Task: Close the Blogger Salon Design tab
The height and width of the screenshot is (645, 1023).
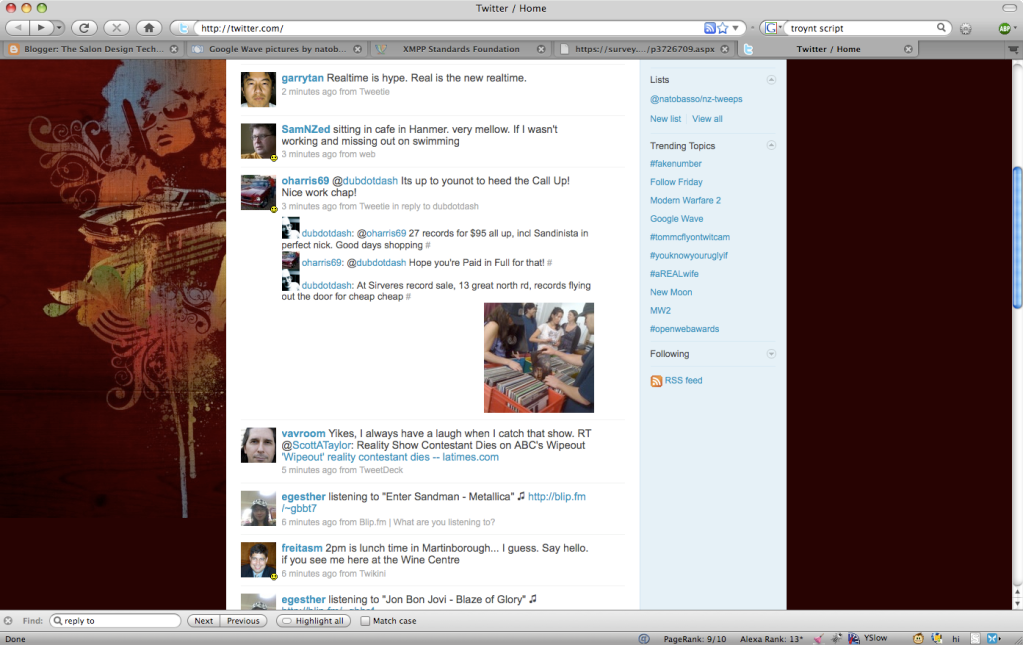Action: pos(174,49)
